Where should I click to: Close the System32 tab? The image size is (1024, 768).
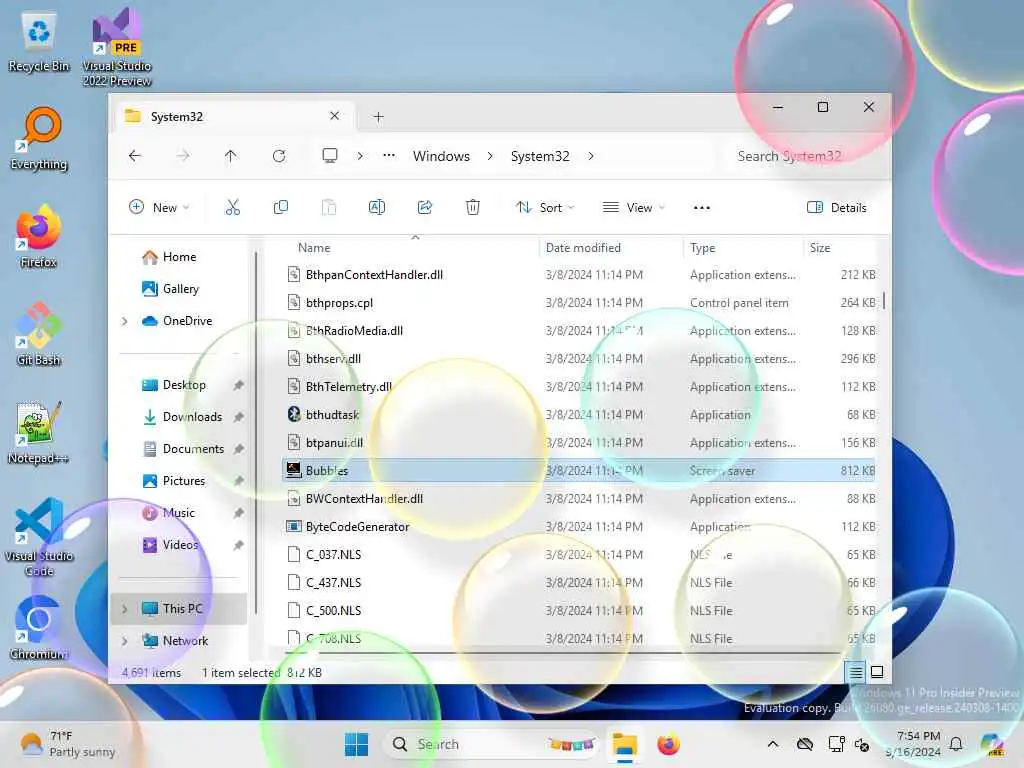point(334,116)
